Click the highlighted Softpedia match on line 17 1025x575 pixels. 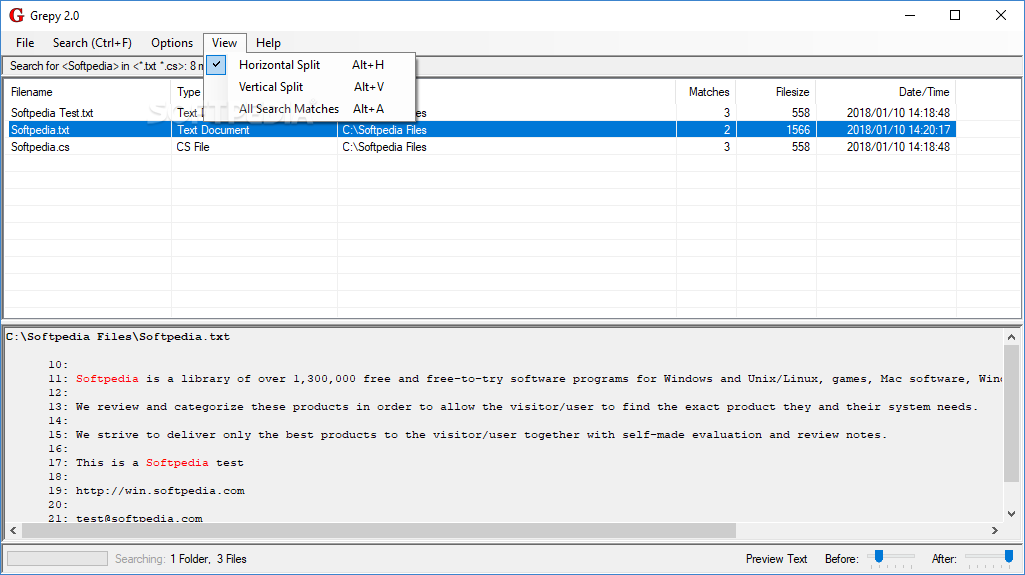[177, 463]
